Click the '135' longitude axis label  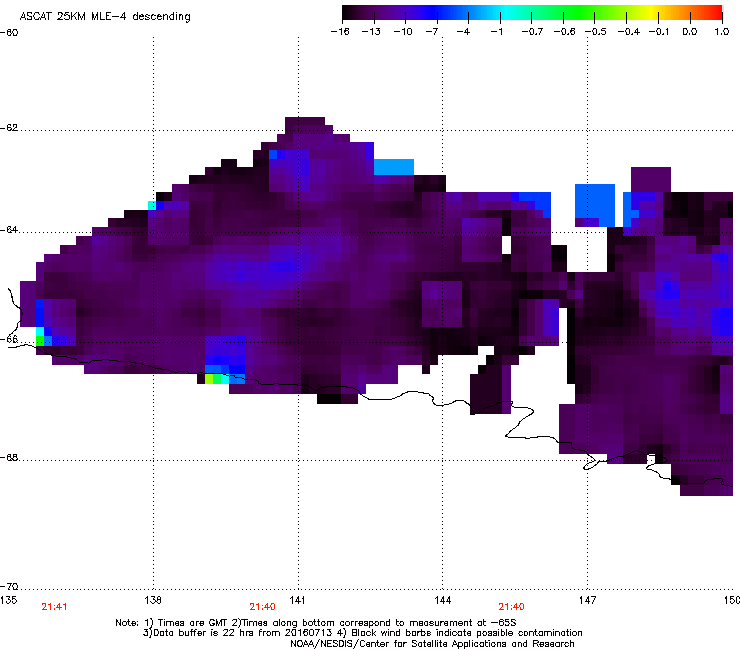coord(8,600)
